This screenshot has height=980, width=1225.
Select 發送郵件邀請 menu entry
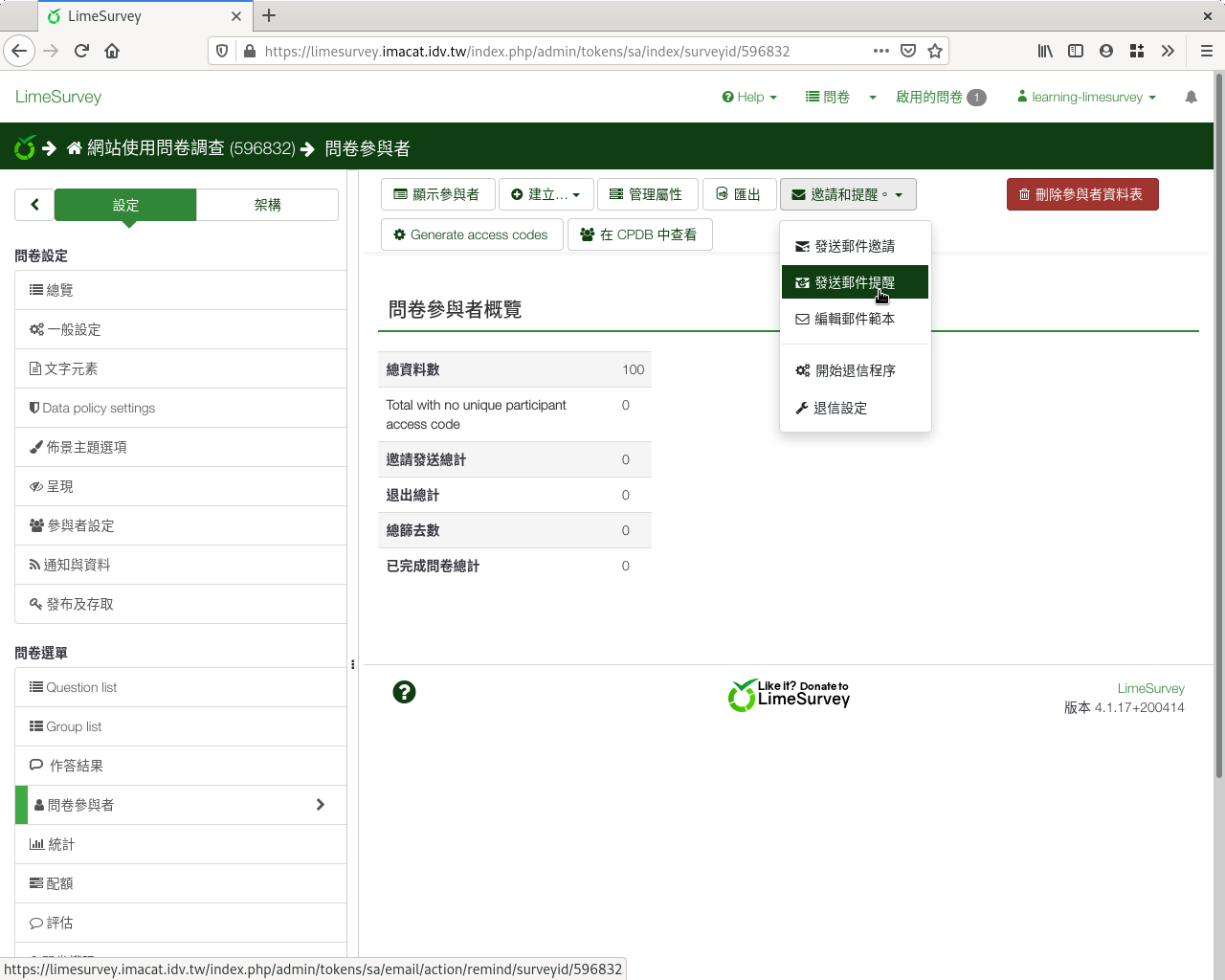(x=856, y=246)
